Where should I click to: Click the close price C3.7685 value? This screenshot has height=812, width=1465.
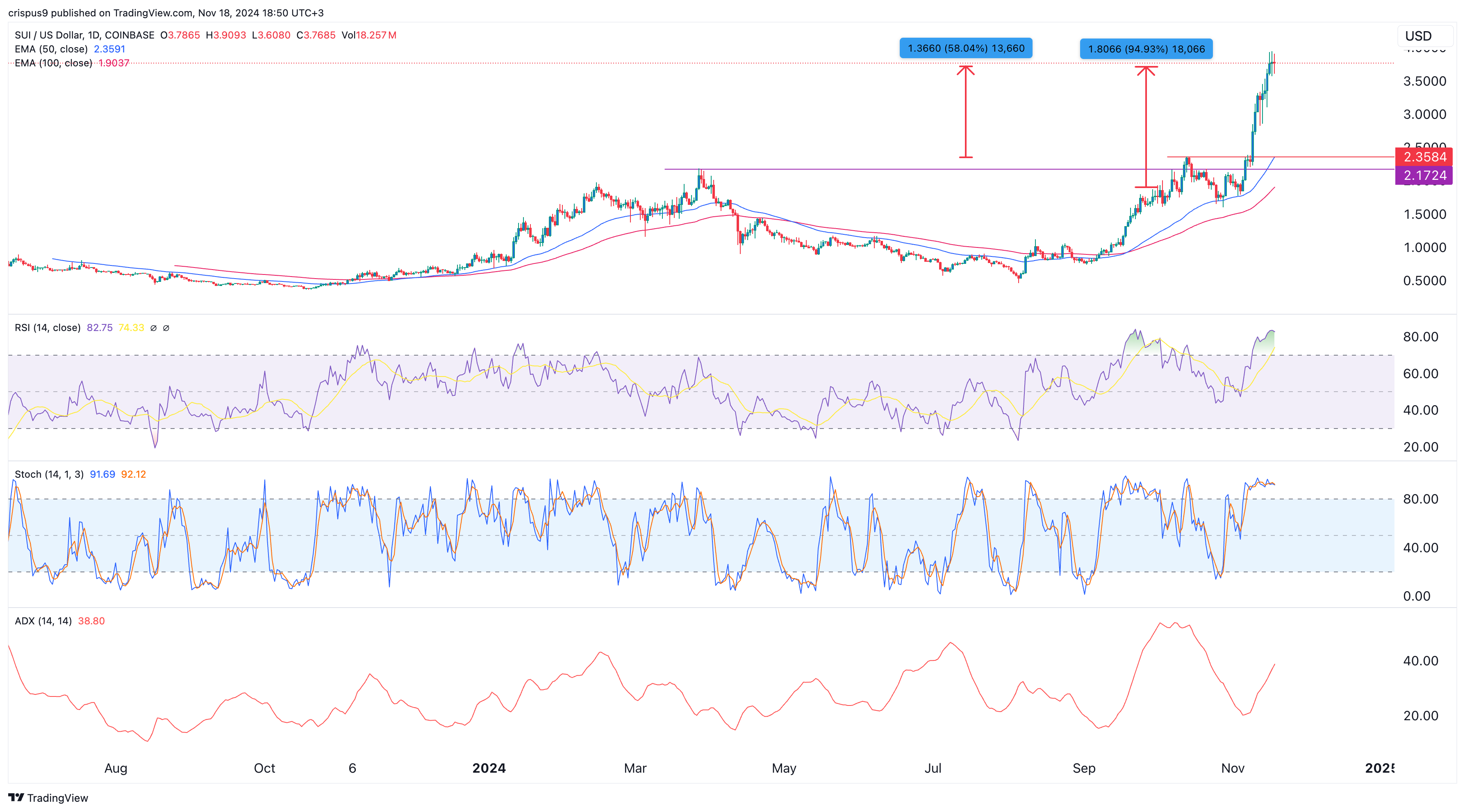coord(316,35)
